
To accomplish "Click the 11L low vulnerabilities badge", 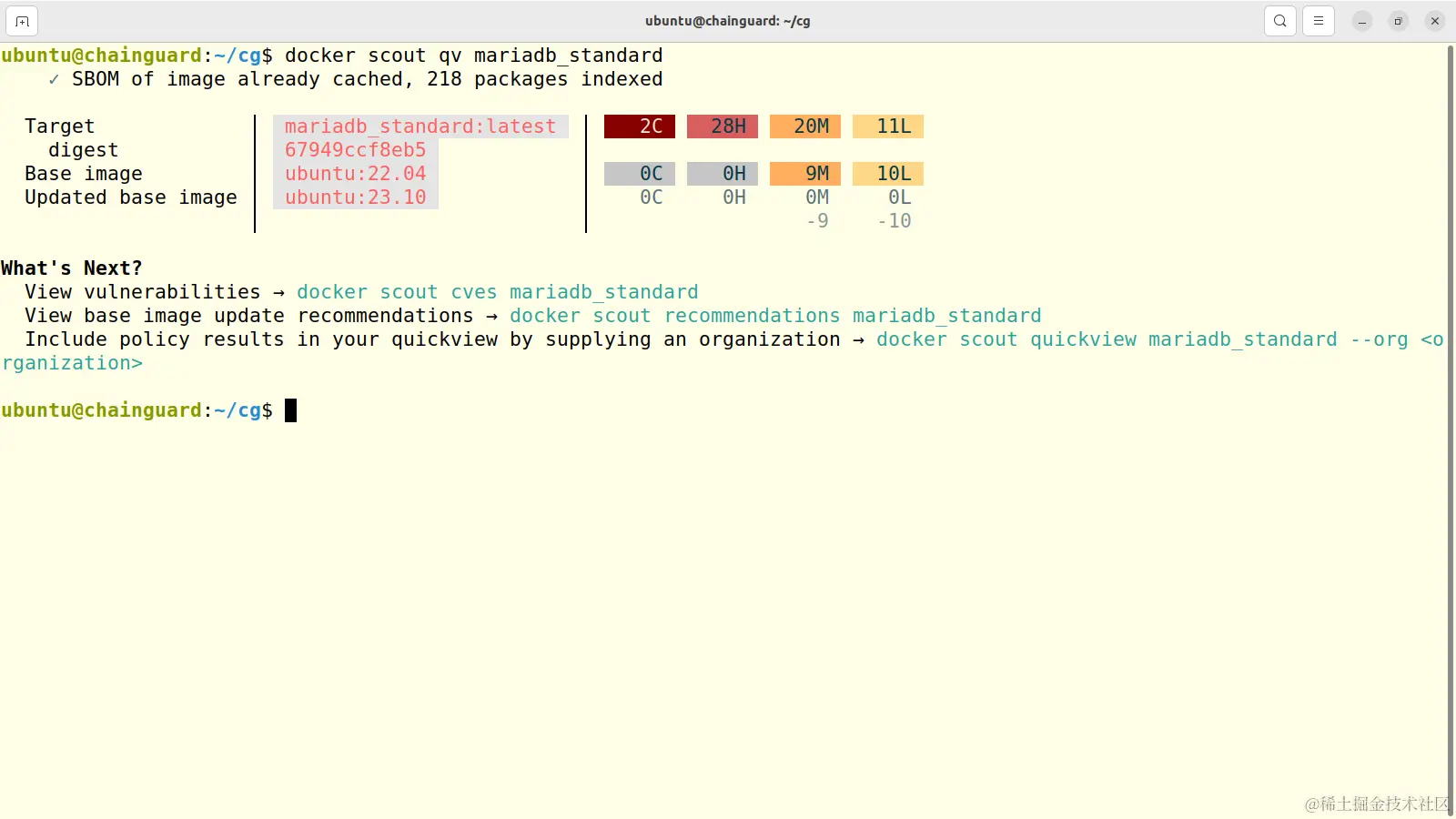I will pos(888,126).
